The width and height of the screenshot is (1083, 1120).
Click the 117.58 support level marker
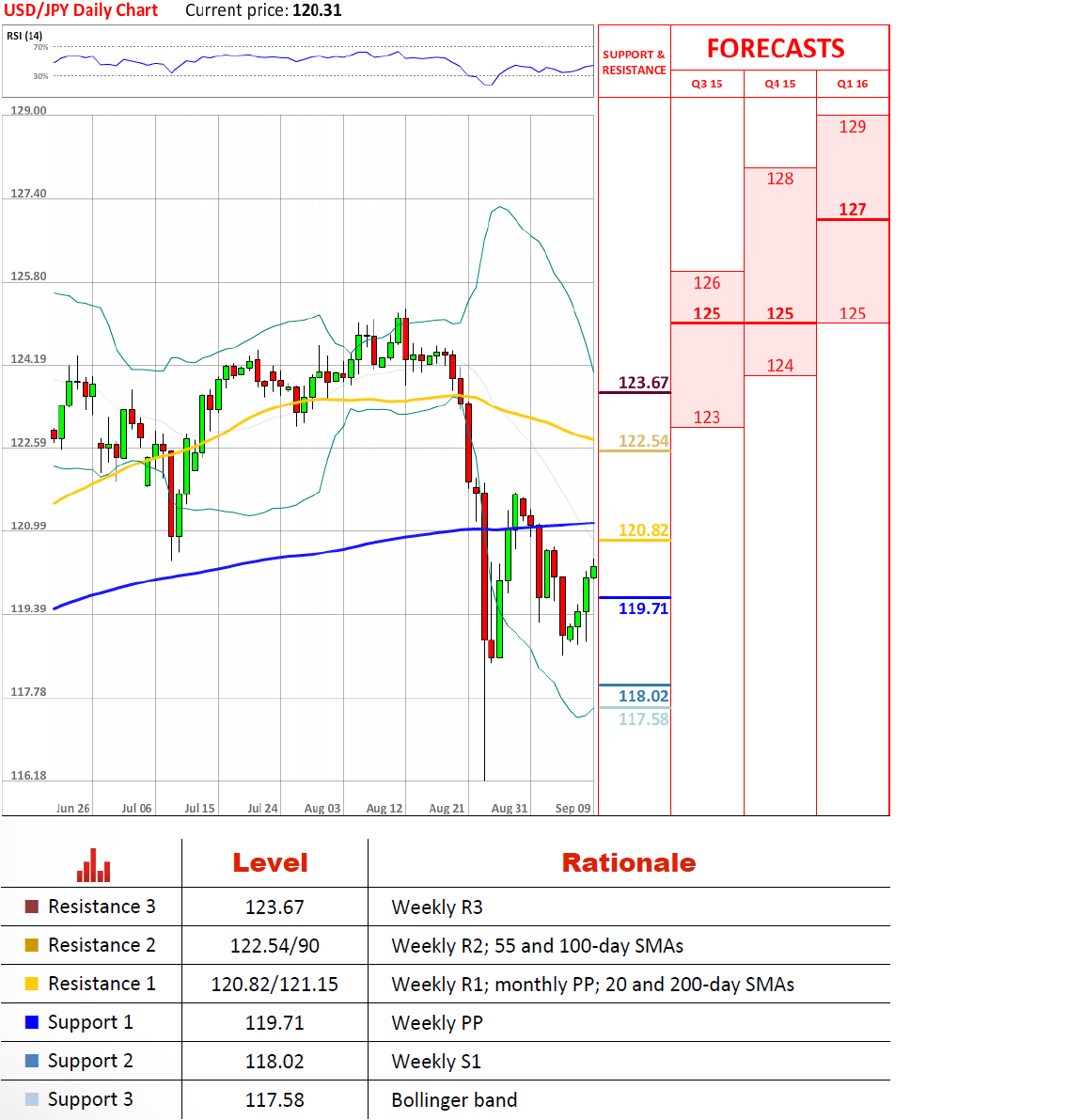643,719
